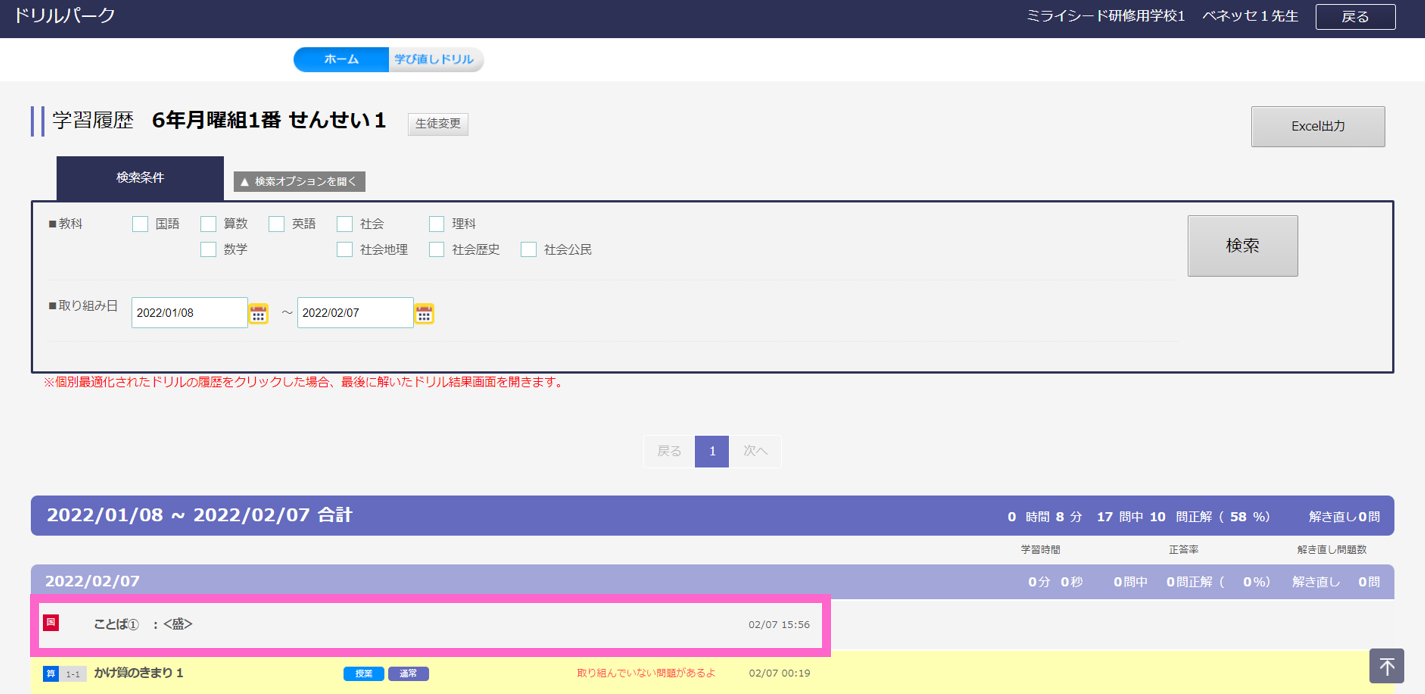Viewport: 1425px width, 694px height.
Task: Click the blue 算 subject icon
Action: [51, 674]
